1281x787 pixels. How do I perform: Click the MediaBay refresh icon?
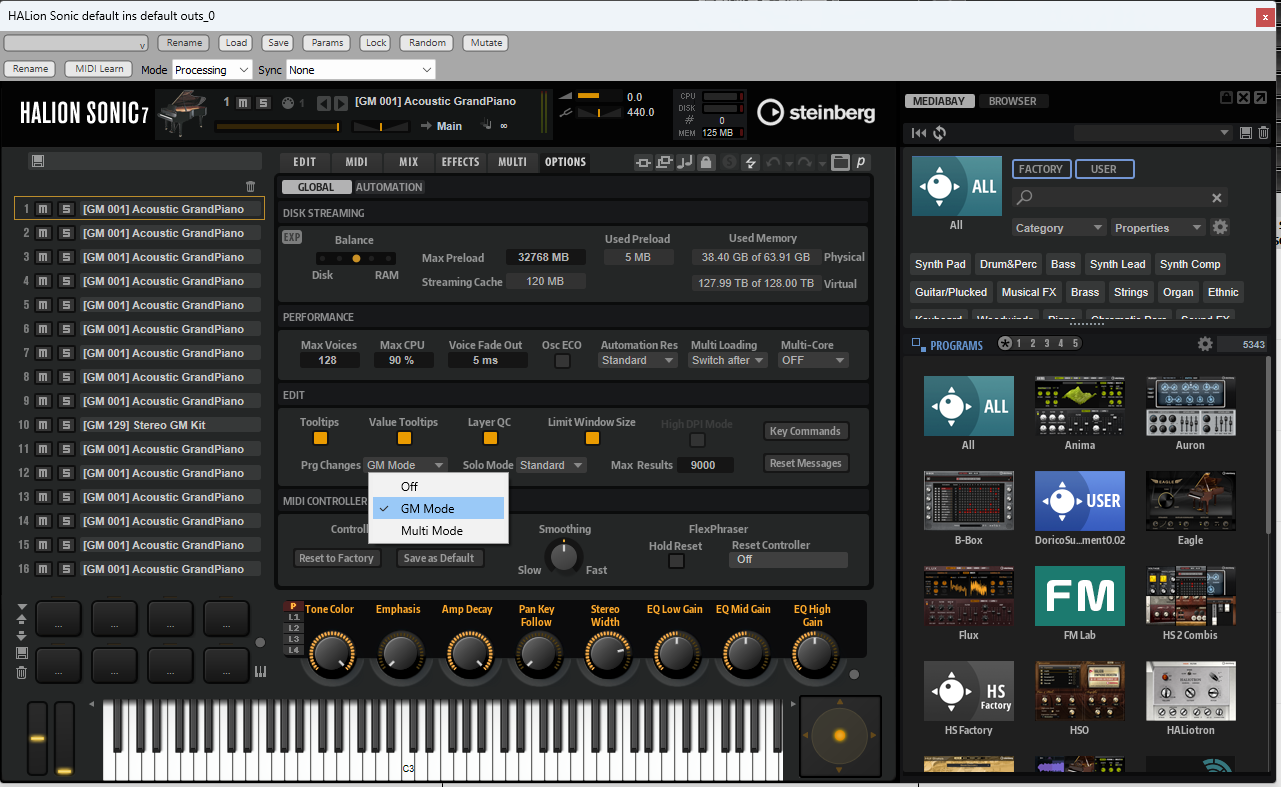tap(939, 133)
